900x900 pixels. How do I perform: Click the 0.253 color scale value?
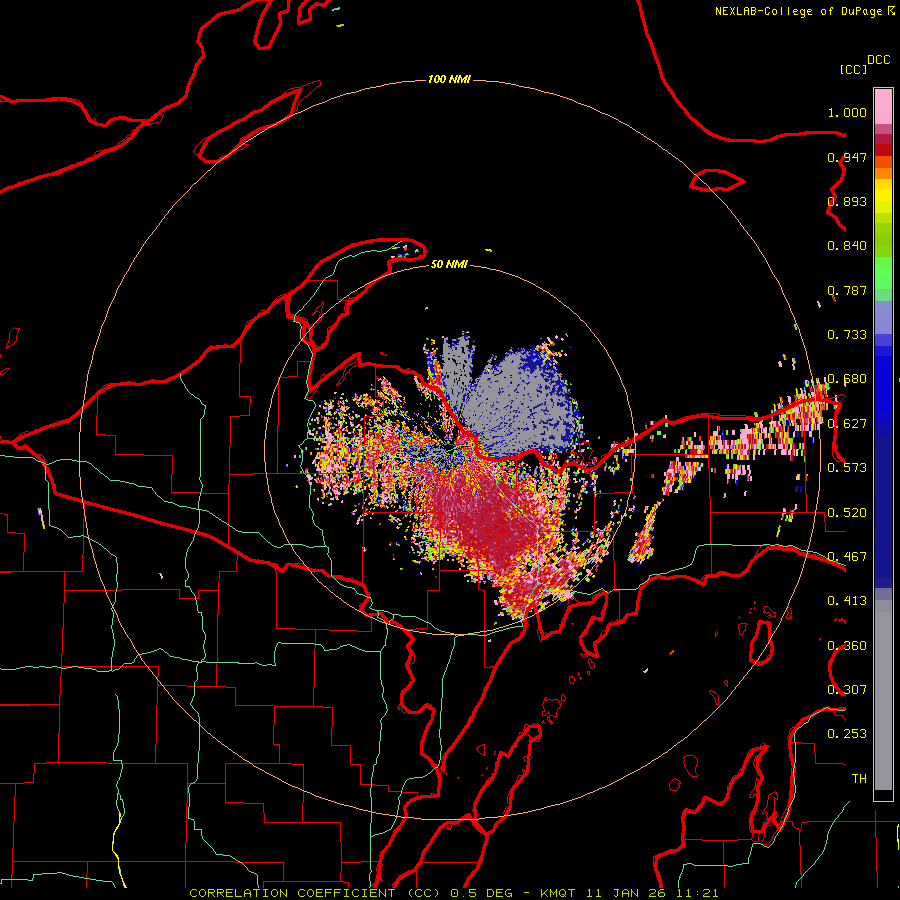[x=847, y=734]
